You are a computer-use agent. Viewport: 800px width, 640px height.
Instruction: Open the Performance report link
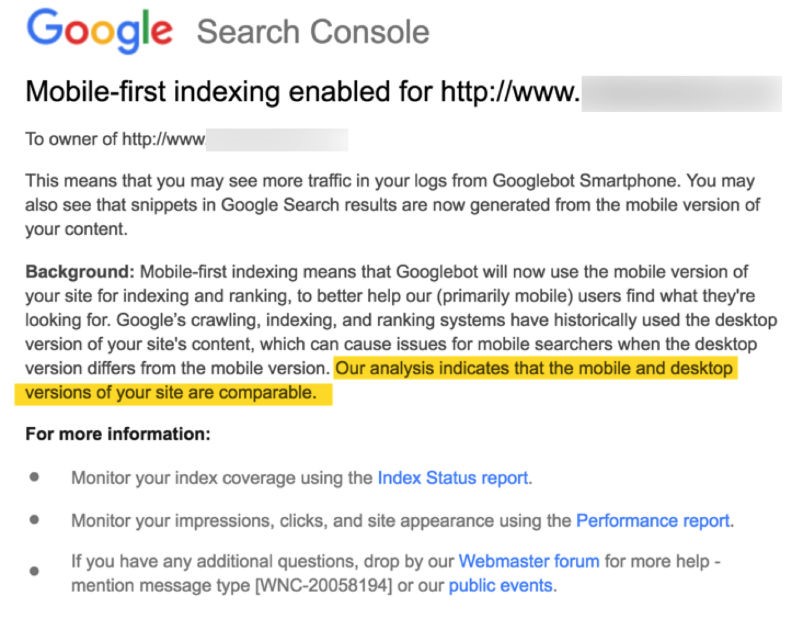(x=653, y=521)
